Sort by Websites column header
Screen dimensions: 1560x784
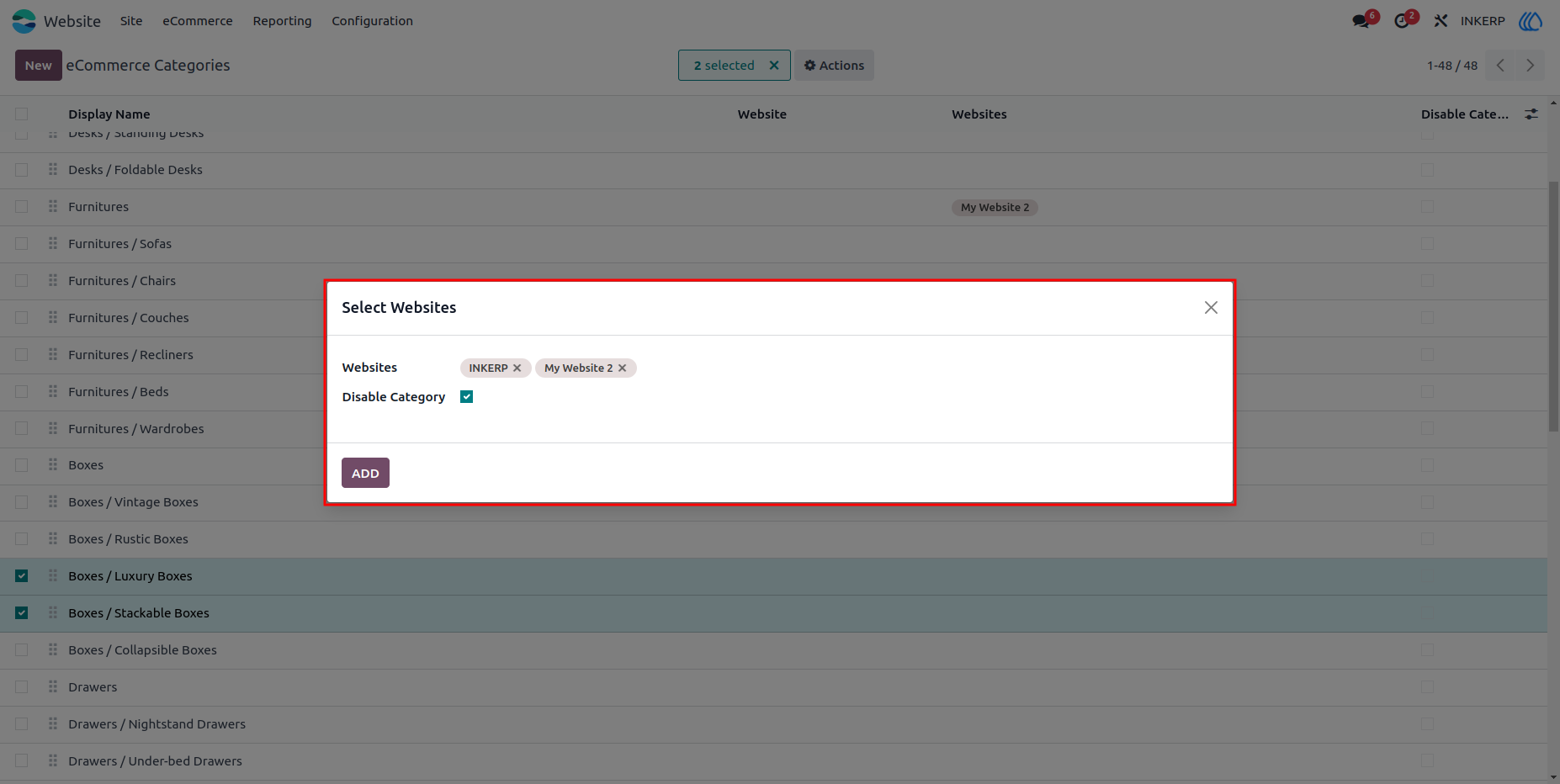(979, 114)
